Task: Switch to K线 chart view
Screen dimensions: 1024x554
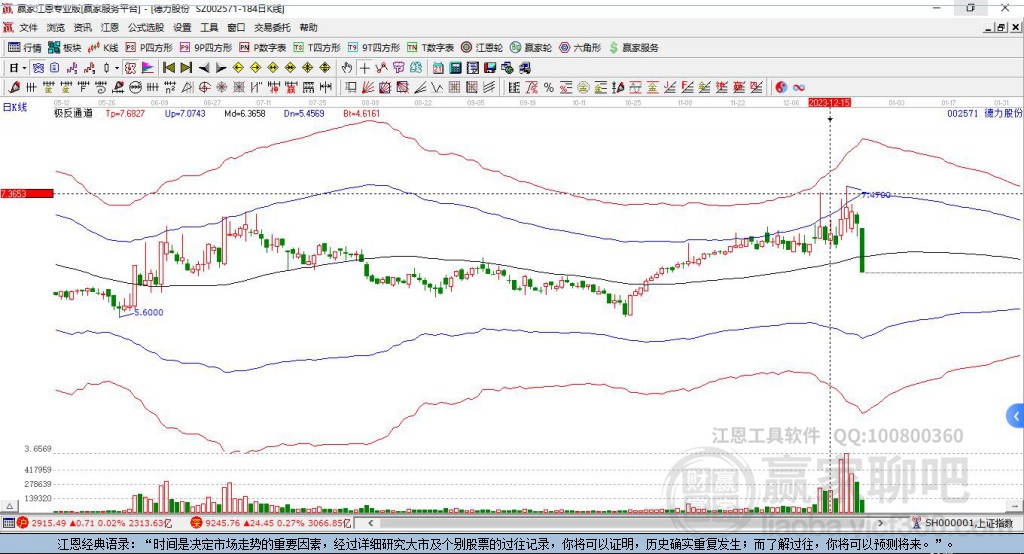Action: 103,48
